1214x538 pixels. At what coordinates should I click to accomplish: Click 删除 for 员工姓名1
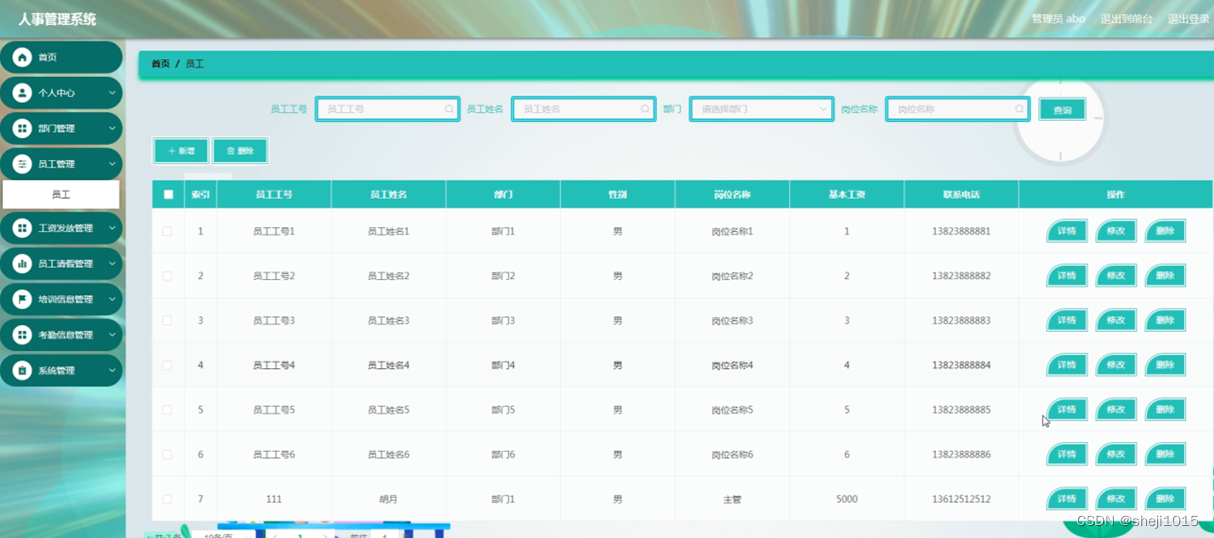click(x=1165, y=231)
